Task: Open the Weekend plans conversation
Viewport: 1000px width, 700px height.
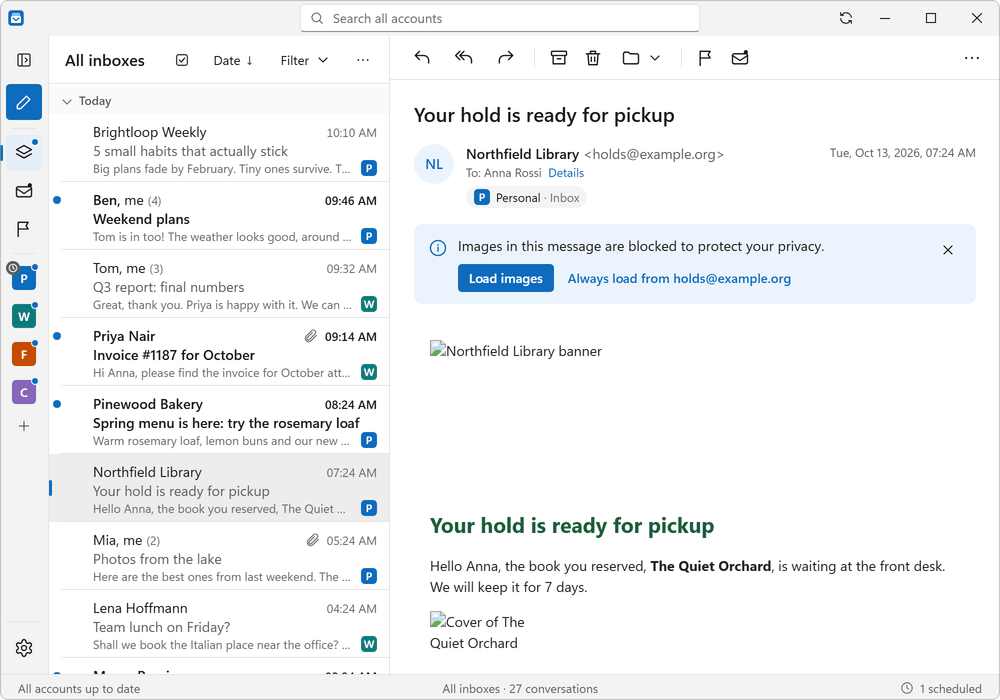Action: pyautogui.click(x=219, y=216)
